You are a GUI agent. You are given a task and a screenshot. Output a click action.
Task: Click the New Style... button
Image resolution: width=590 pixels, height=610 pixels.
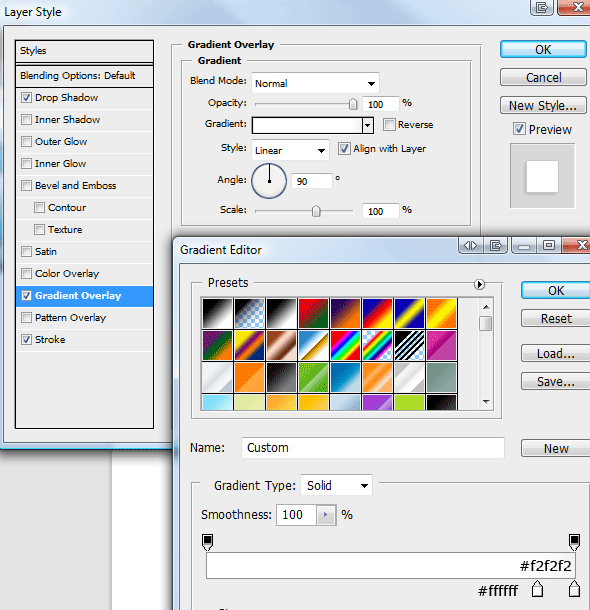click(543, 105)
